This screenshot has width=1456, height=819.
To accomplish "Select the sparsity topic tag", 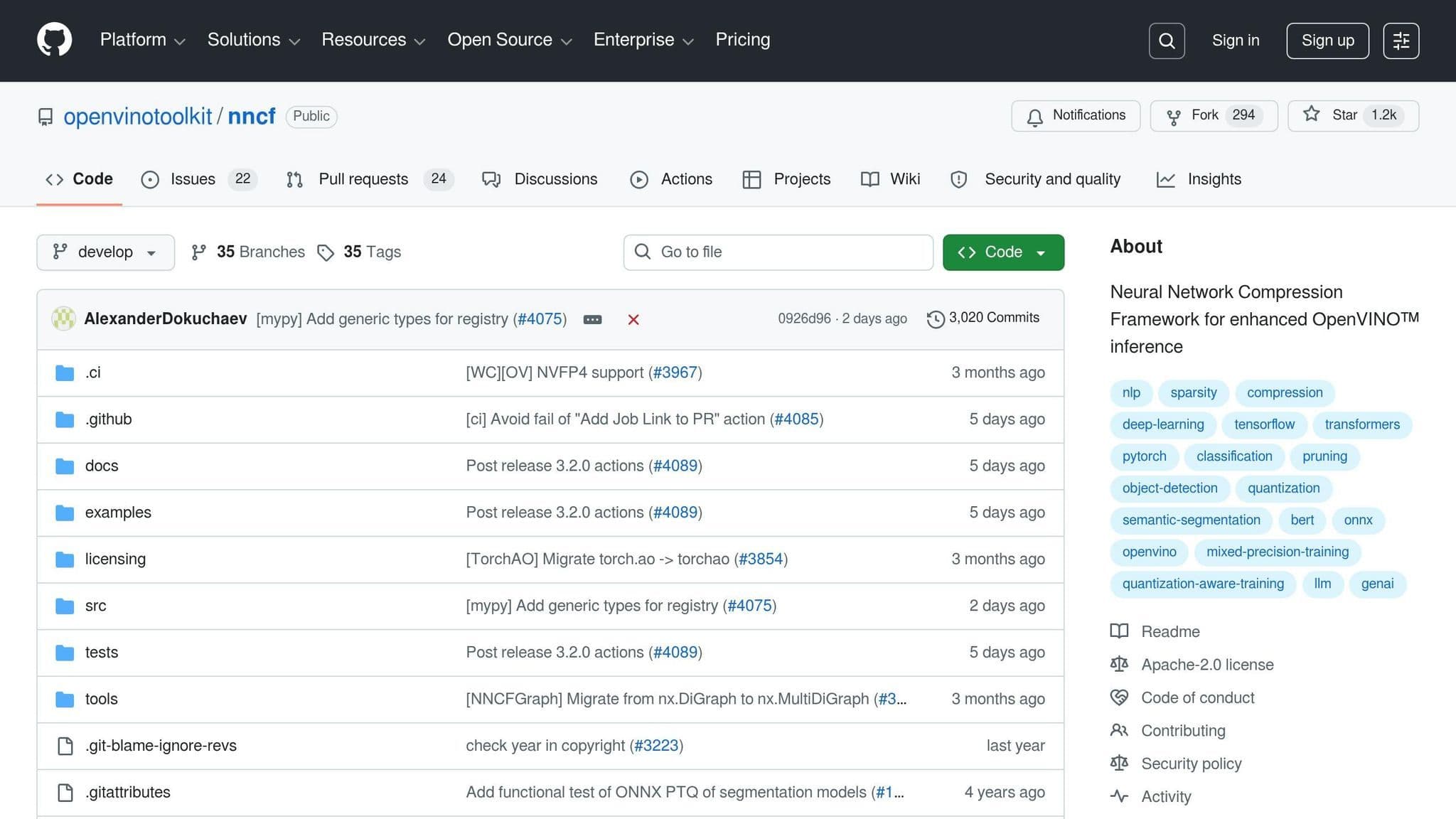I will (1194, 393).
